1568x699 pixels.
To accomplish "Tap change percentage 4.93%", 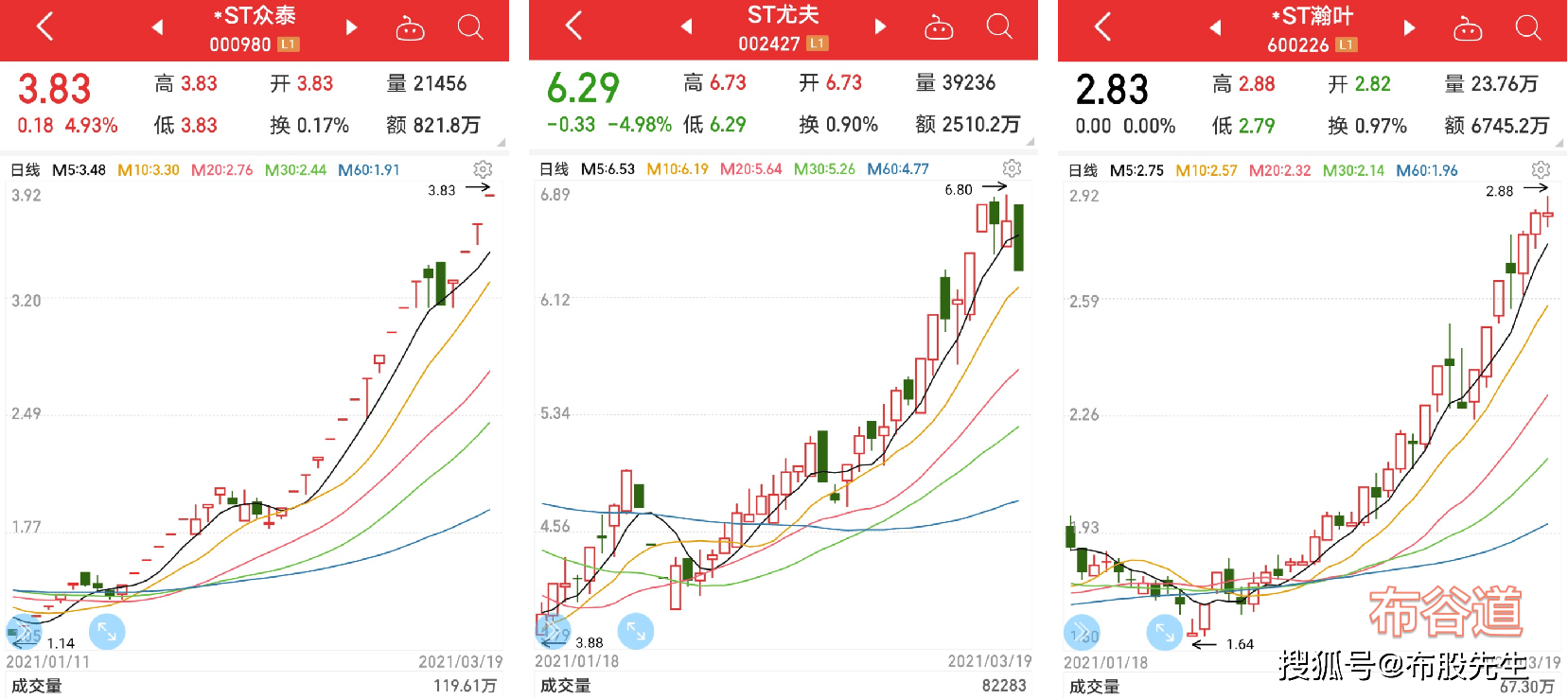I will pos(92,126).
